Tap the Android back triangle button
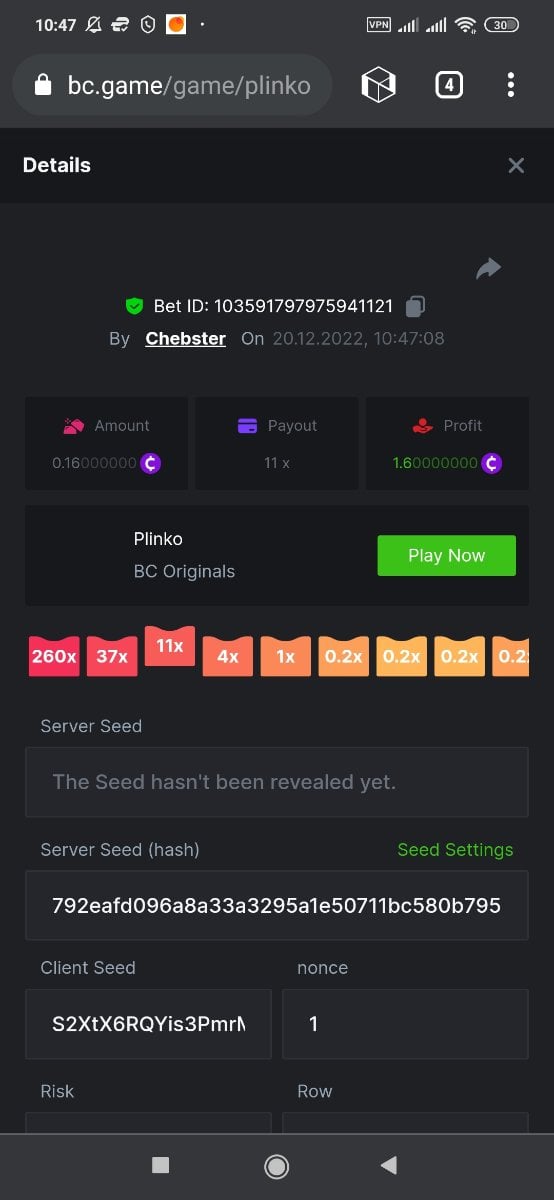This screenshot has height=1200, width=554. [389, 1165]
